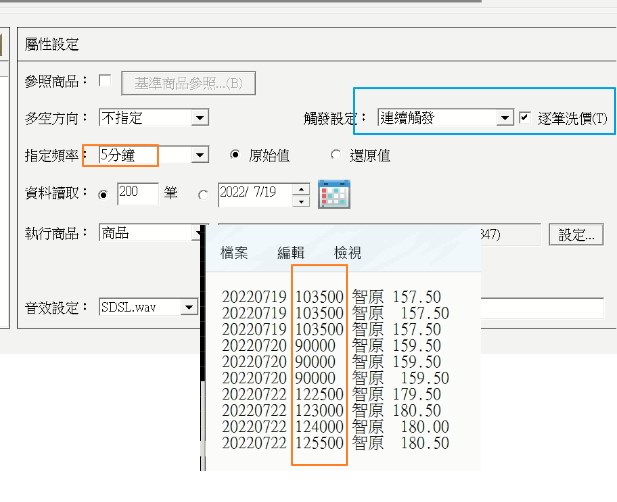Toggle the 逐筆洗價(T) checkbox
The width and height of the screenshot is (617, 502).
coord(525,118)
